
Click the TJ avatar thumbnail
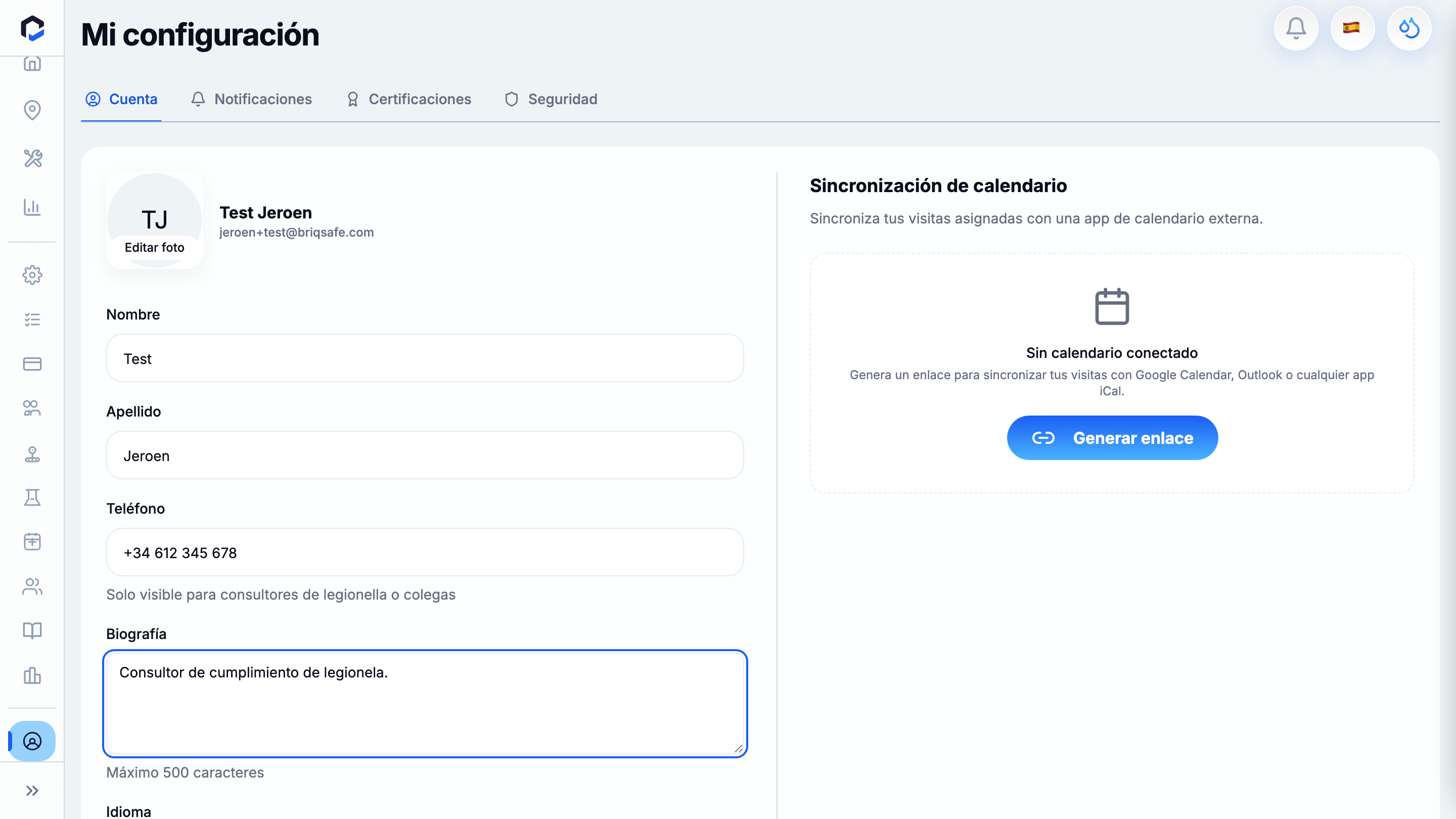pos(154,220)
